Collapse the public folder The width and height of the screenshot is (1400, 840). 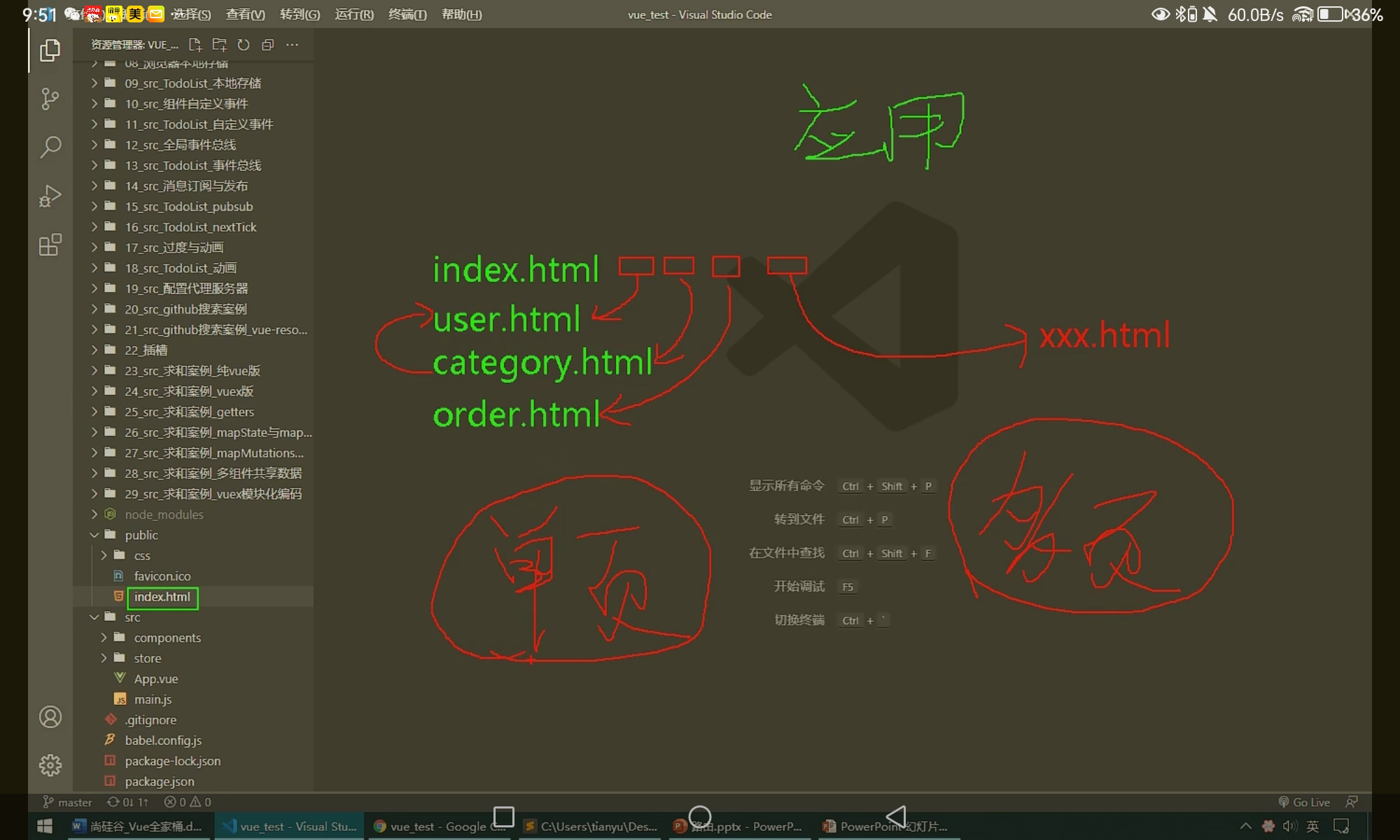coord(141,535)
